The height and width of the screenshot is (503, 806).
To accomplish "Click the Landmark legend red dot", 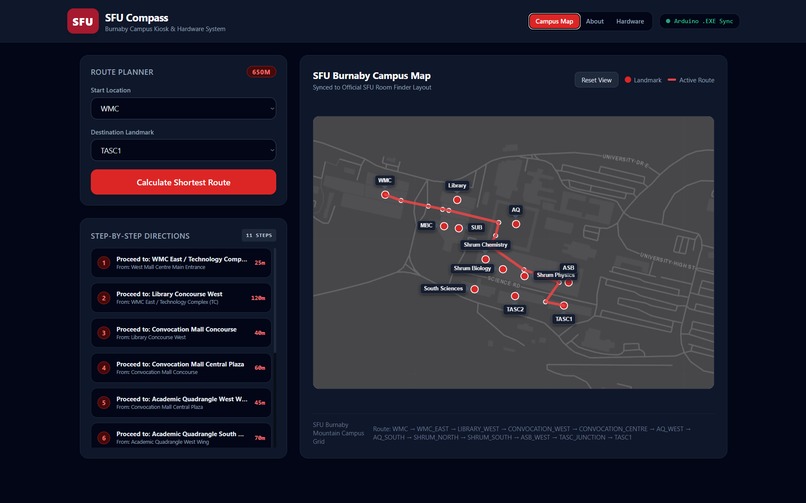I will pos(628,80).
